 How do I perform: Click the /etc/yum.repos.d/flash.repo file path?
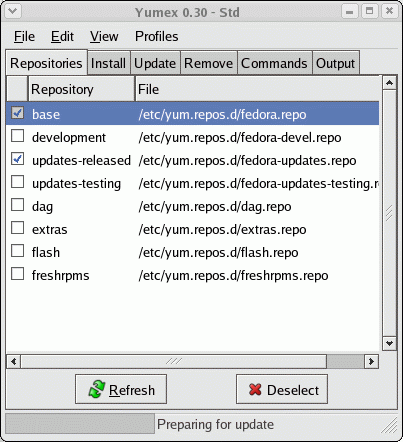pyautogui.click(x=218, y=252)
